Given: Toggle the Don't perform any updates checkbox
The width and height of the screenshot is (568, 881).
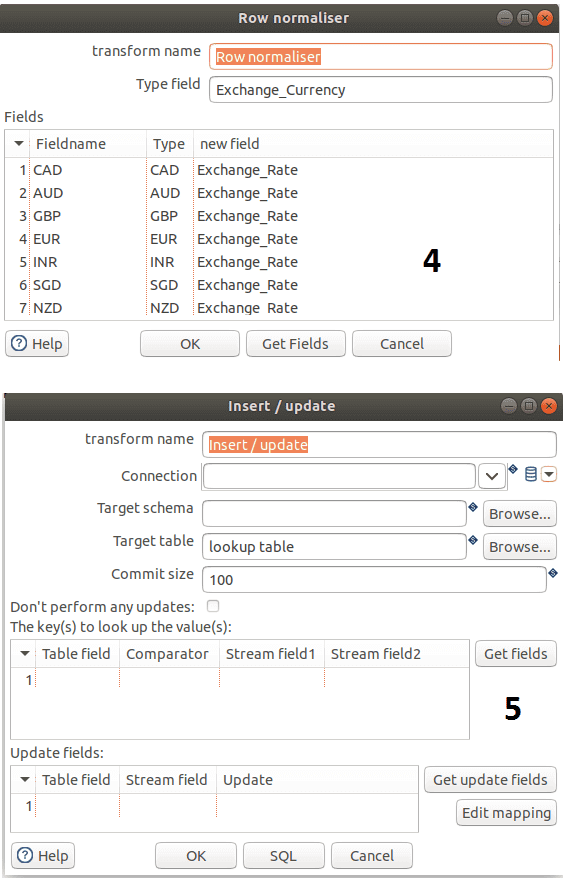Looking at the screenshot, I should [x=213, y=606].
